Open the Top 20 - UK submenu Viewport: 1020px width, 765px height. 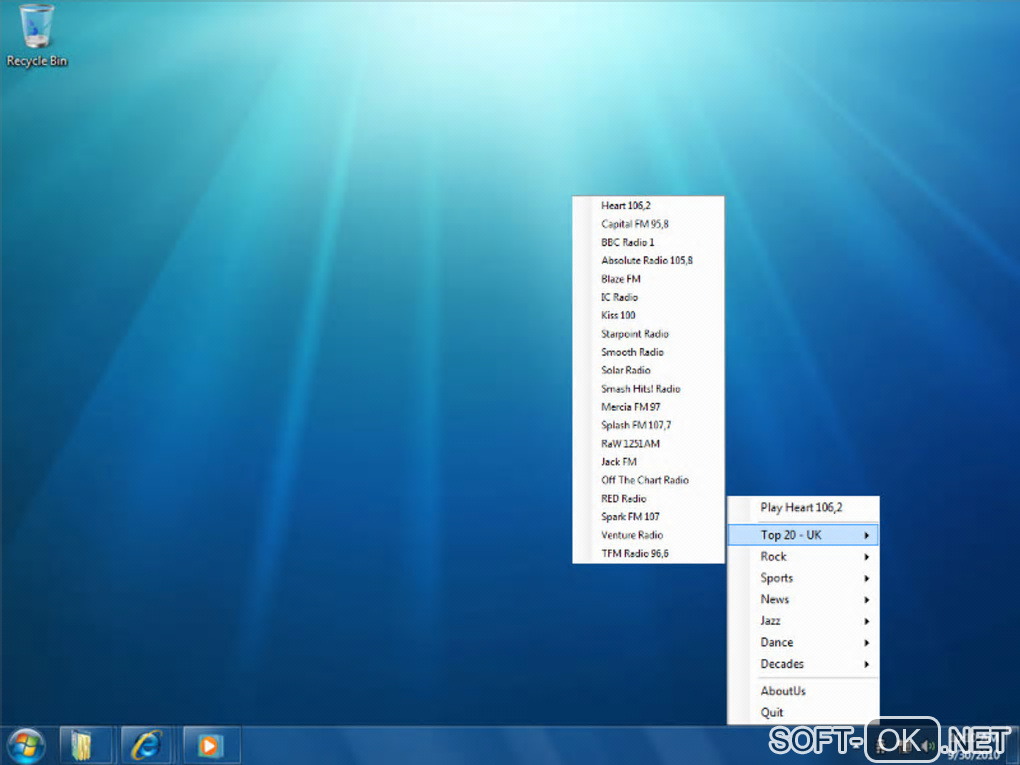(x=803, y=535)
